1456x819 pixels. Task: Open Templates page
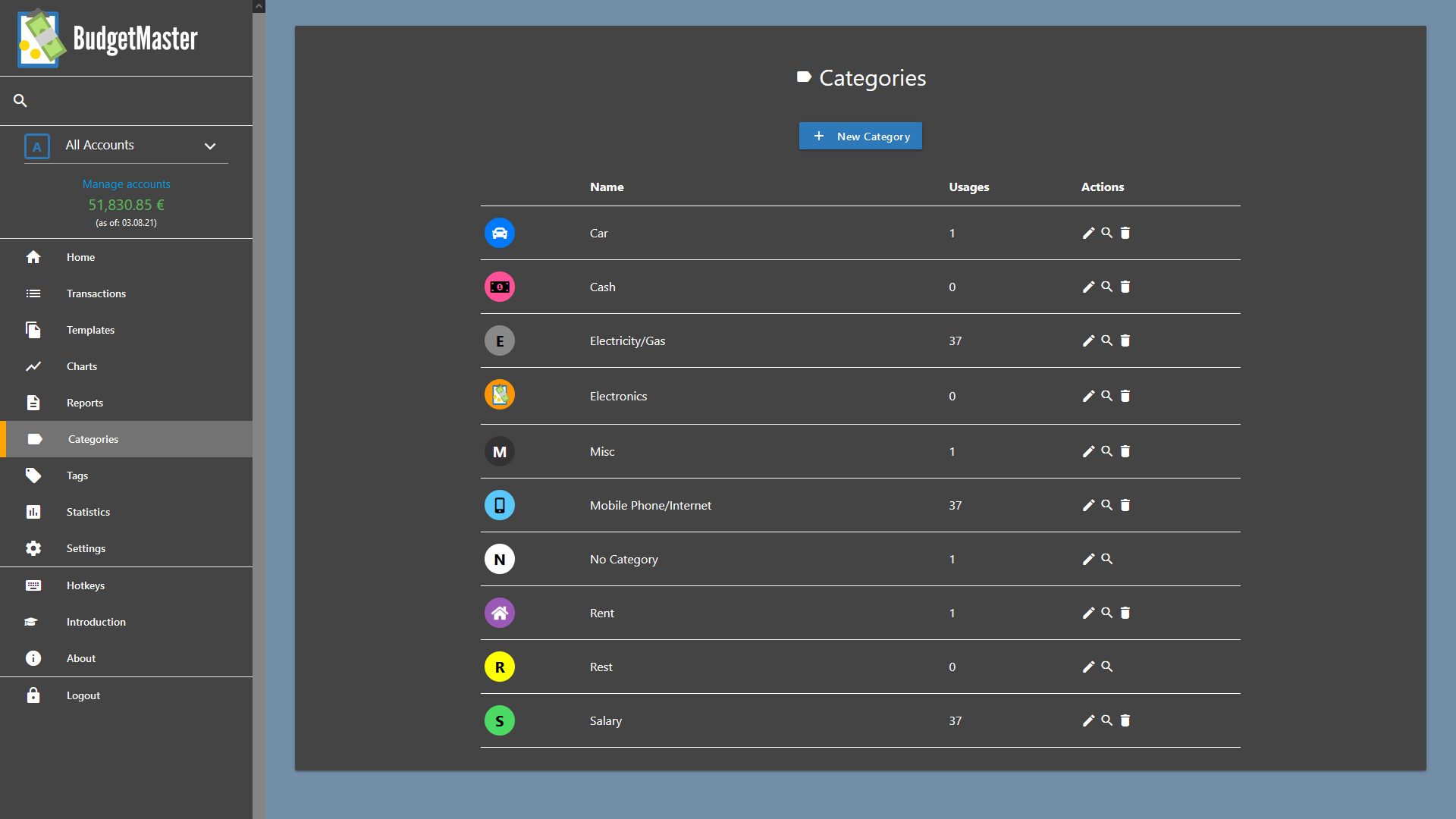point(126,330)
